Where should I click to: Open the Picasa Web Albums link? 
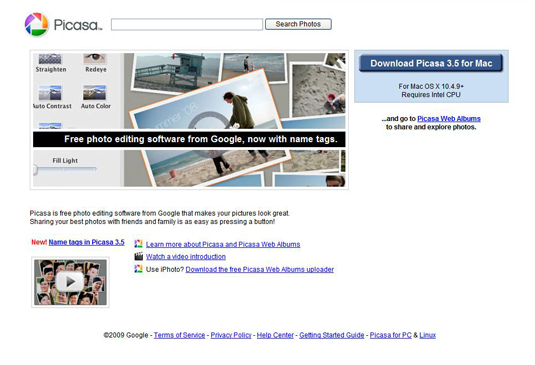point(449,119)
